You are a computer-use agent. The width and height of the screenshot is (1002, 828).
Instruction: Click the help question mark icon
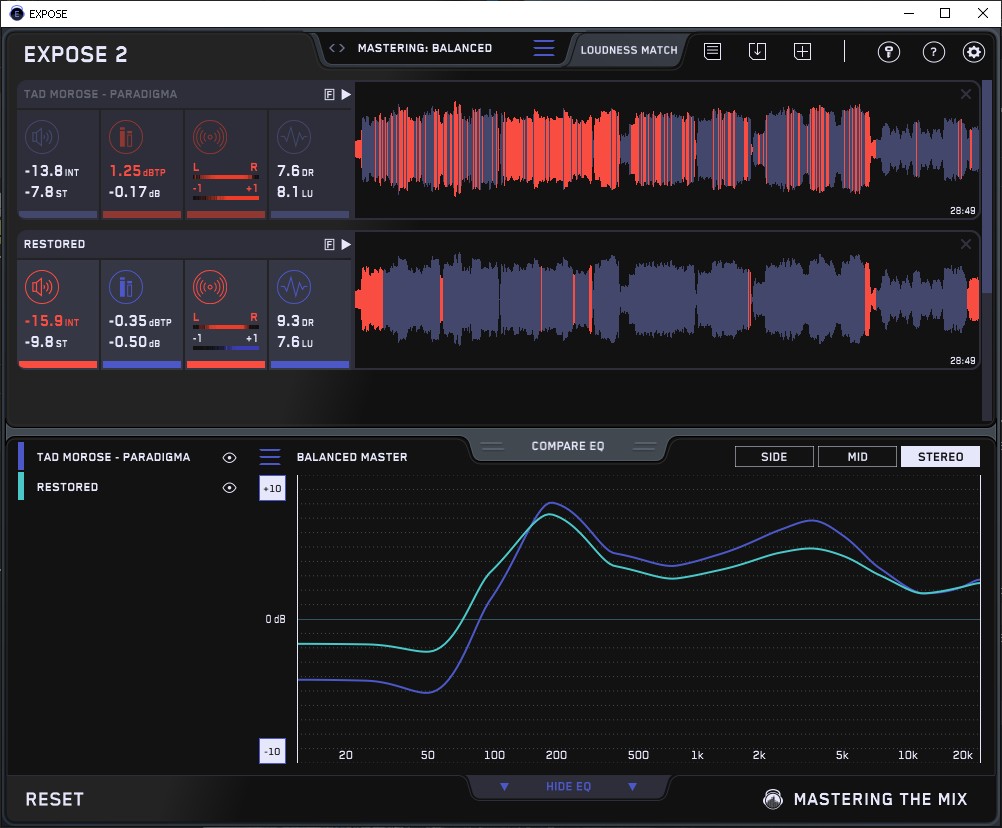[x=933, y=52]
